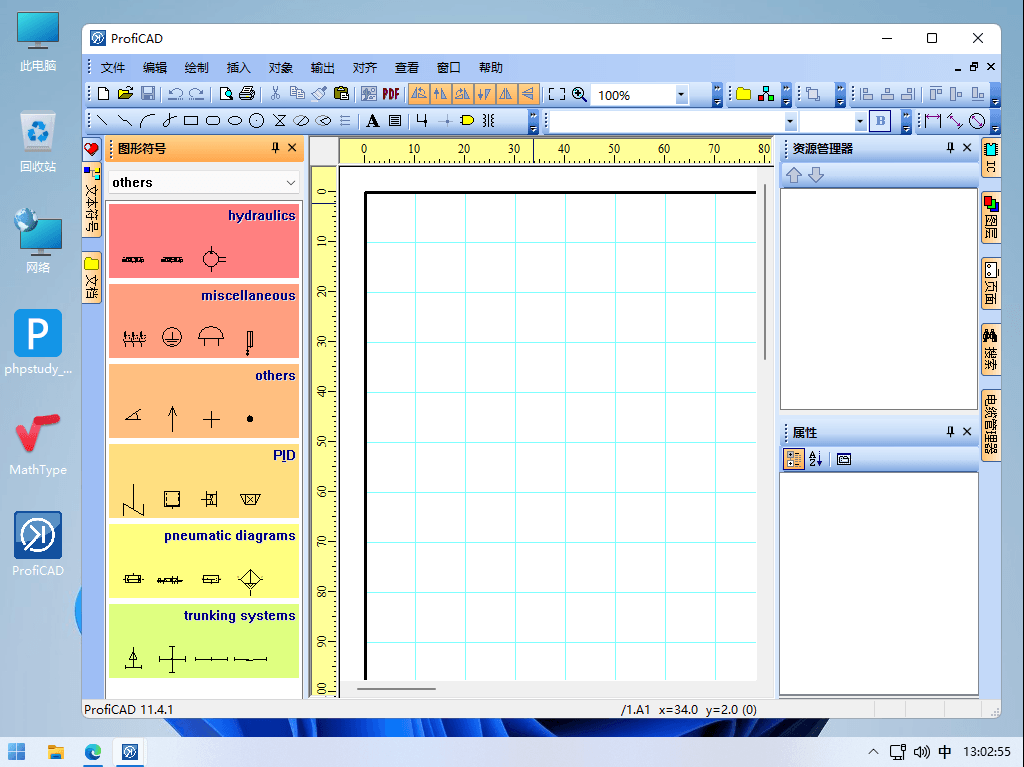Open print preview with the magnifier page icon

click(x=226, y=94)
